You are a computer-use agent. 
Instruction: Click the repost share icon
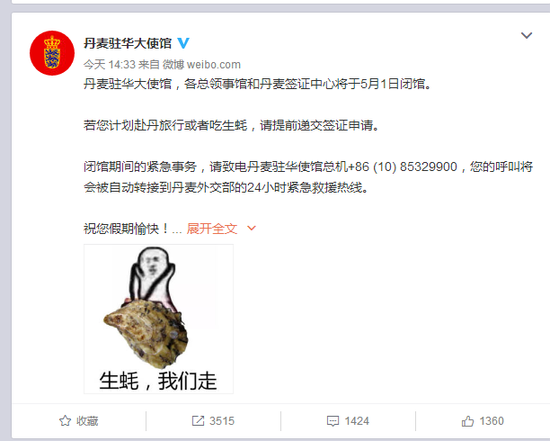coord(198,421)
